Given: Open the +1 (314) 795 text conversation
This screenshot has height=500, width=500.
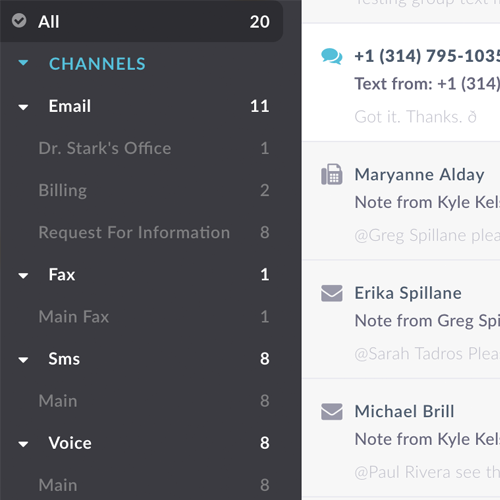Looking at the screenshot, I should point(401,82).
